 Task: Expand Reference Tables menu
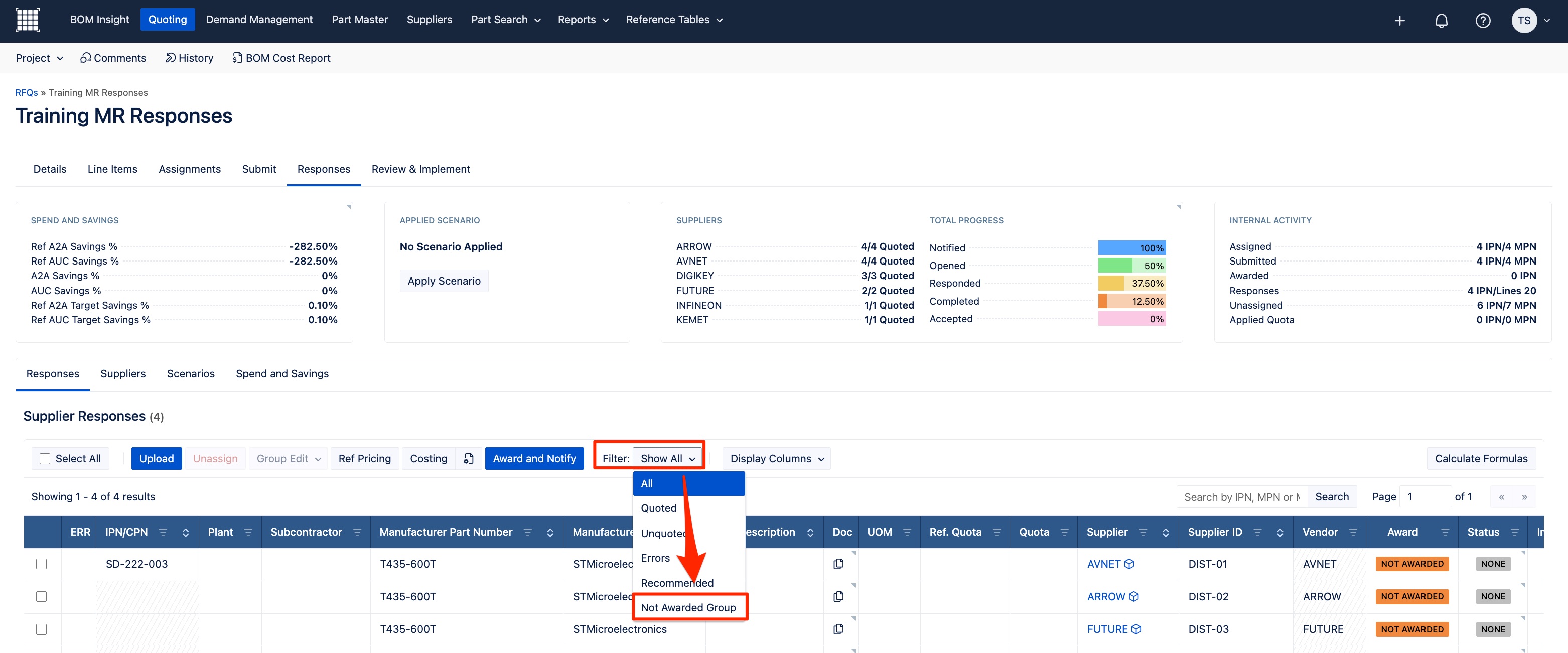click(x=674, y=20)
